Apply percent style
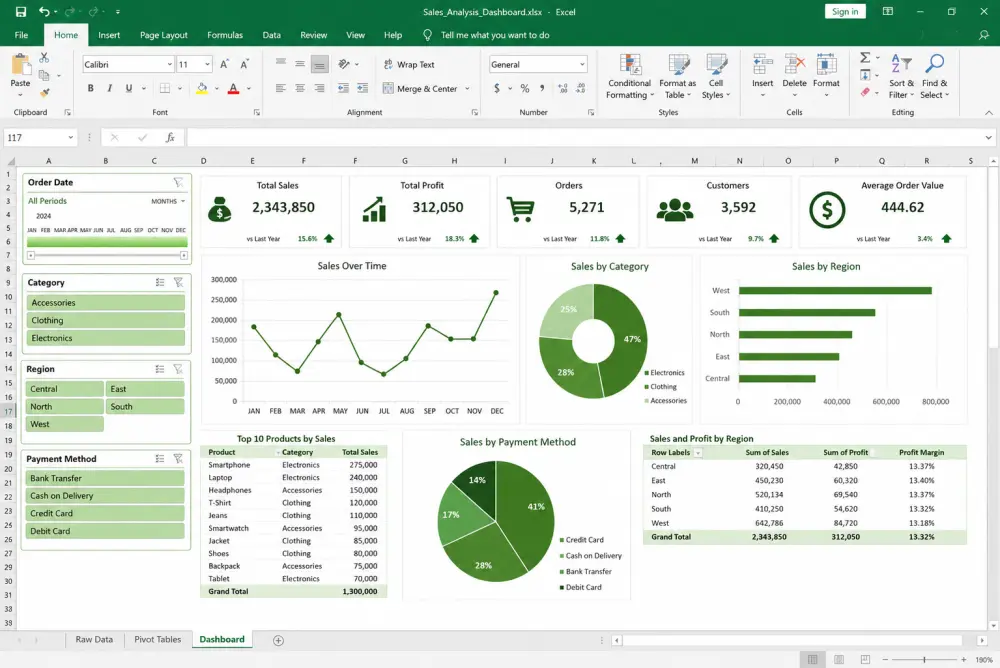 525,89
